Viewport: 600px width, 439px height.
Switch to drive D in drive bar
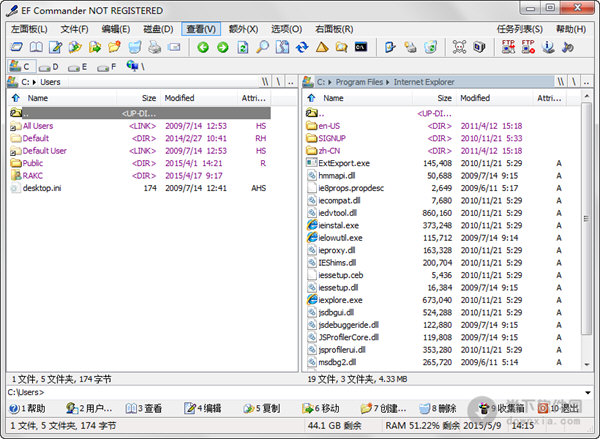[49, 67]
